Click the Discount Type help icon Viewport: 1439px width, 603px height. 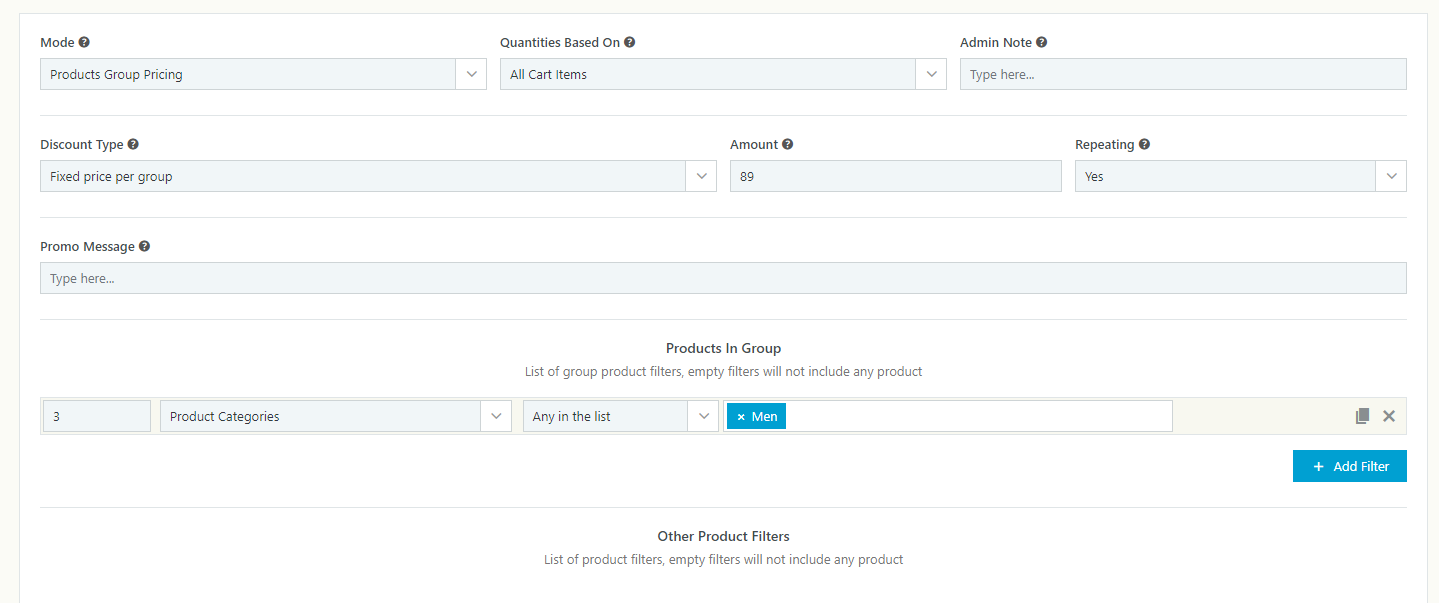(x=133, y=145)
